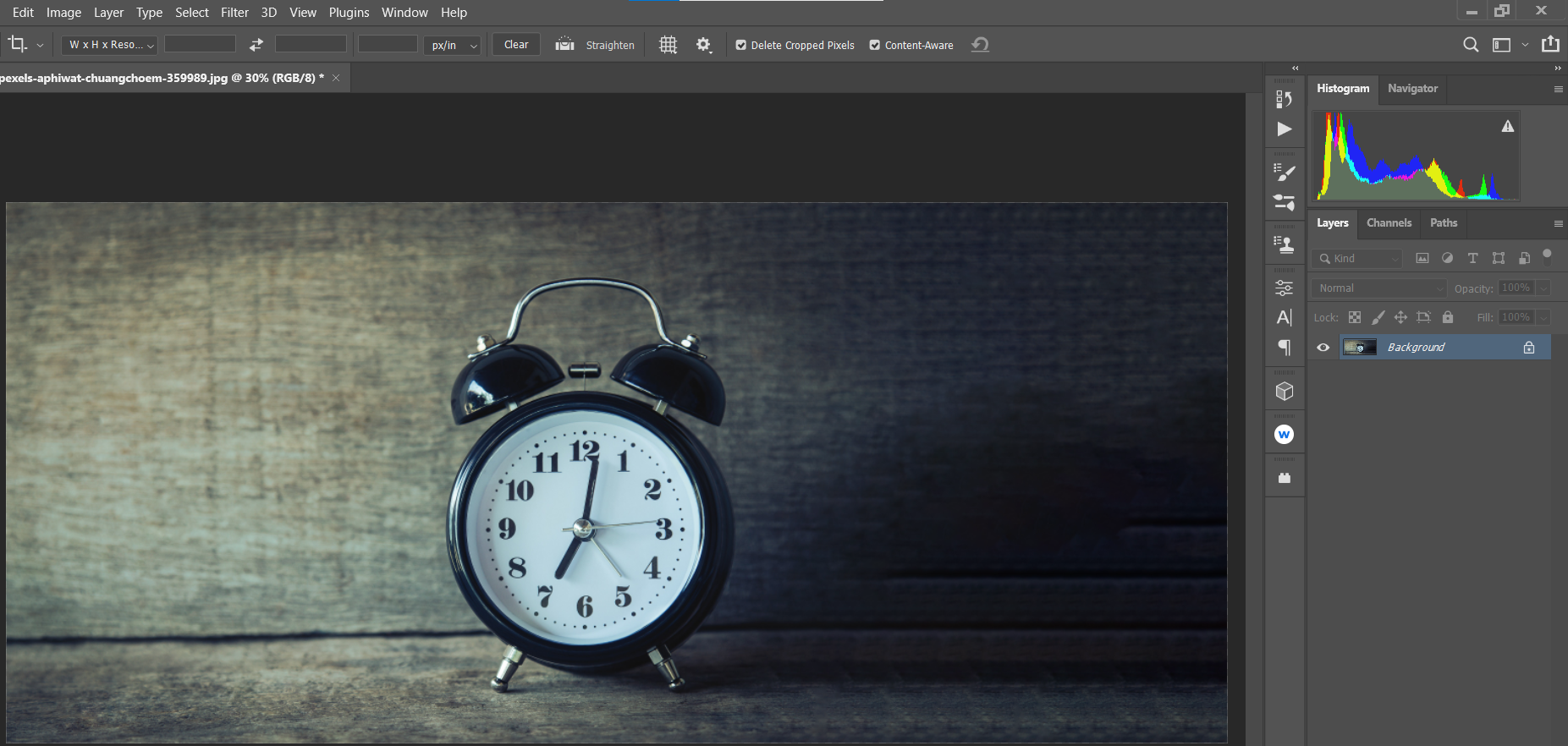Image resolution: width=1568 pixels, height=746 pixels.
Task: Open the Actions panel play icon
Action: pos(1284,129)
